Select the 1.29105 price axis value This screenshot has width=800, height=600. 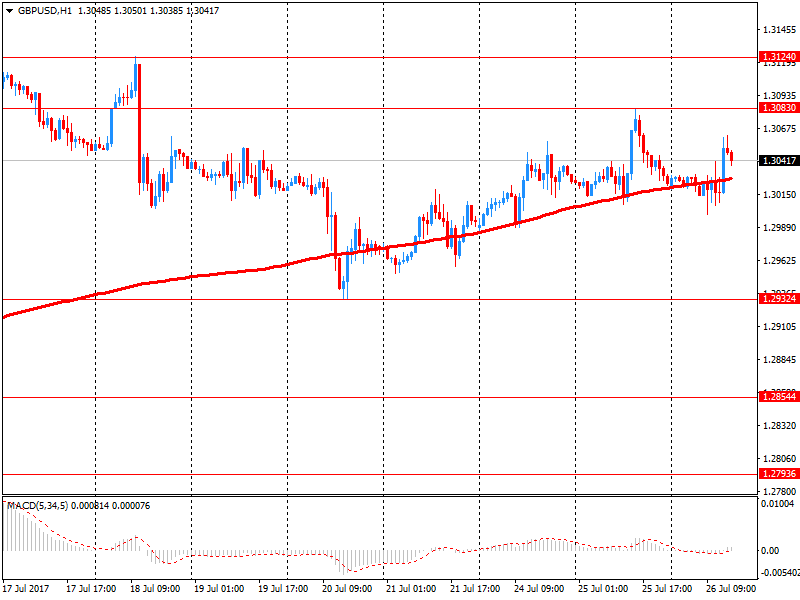779,327
